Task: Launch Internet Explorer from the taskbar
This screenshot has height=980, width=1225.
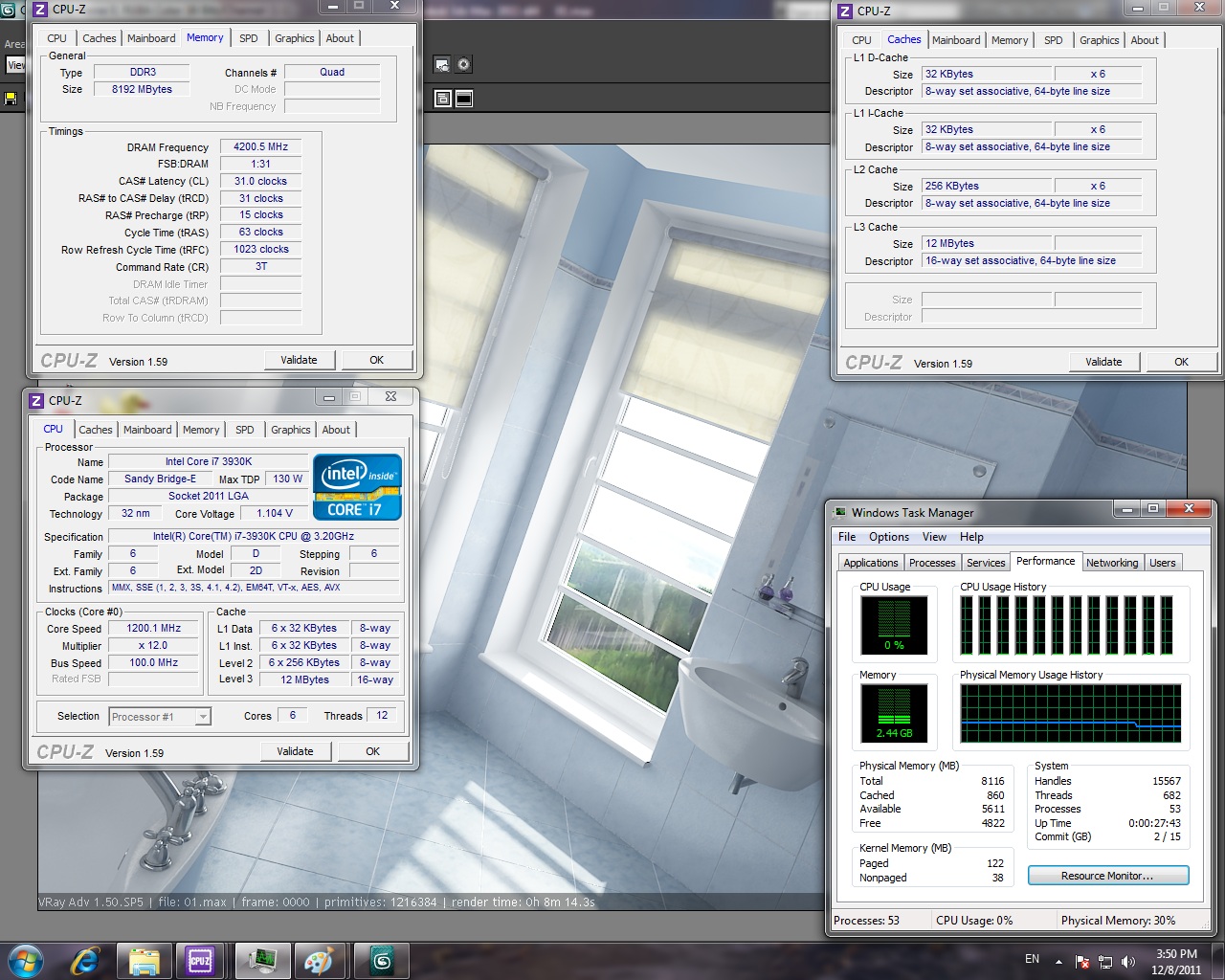Action: click(85, 960)
